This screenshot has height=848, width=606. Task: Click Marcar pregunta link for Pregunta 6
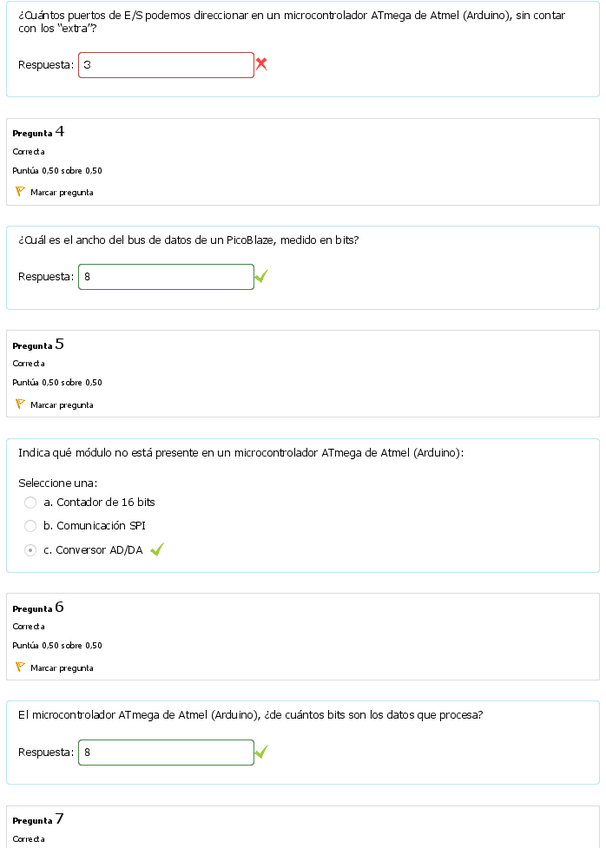point(62,668)
